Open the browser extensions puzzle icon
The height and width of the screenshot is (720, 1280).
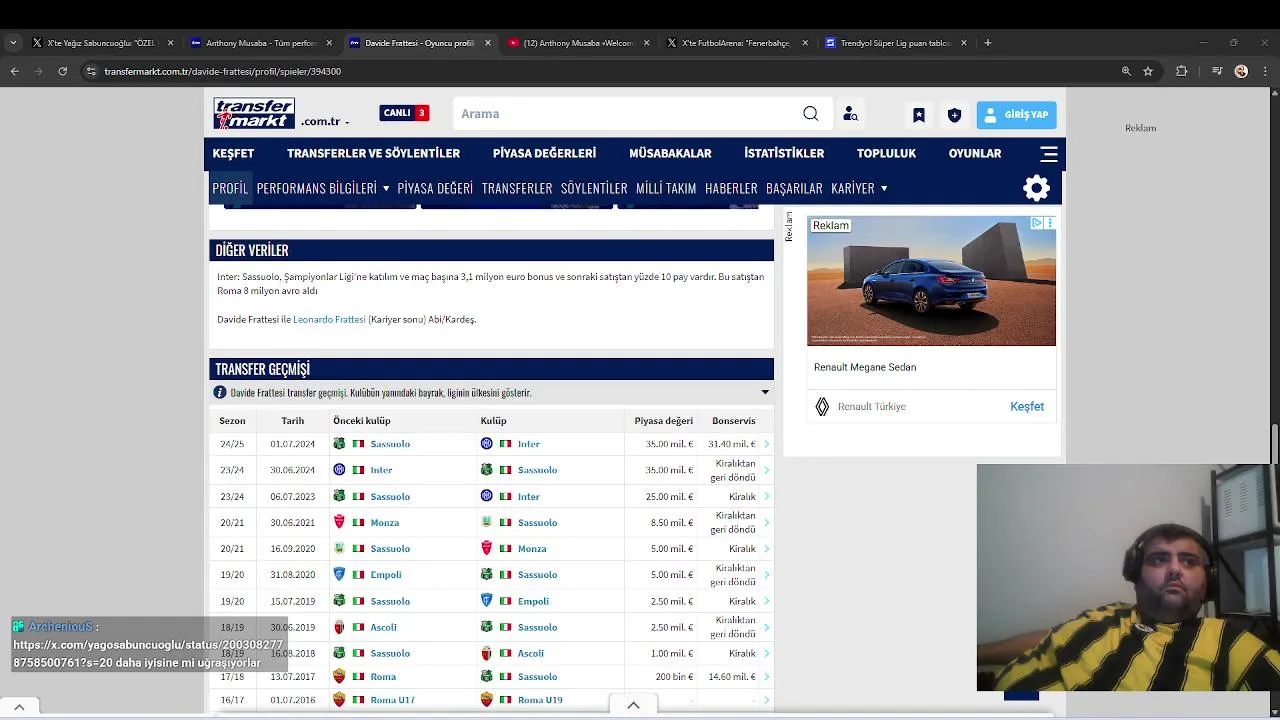pos(1181,71)
